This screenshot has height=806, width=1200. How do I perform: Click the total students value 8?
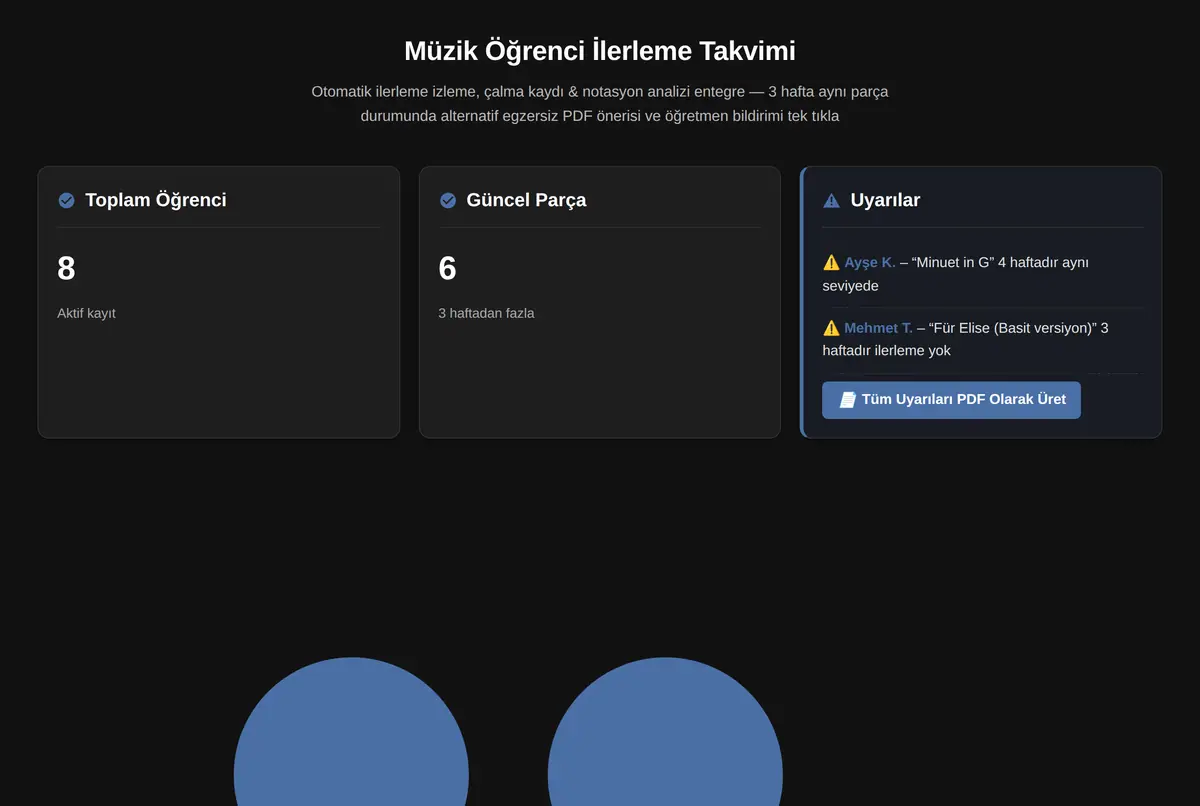pyautogui.click(x=66, y=268)
